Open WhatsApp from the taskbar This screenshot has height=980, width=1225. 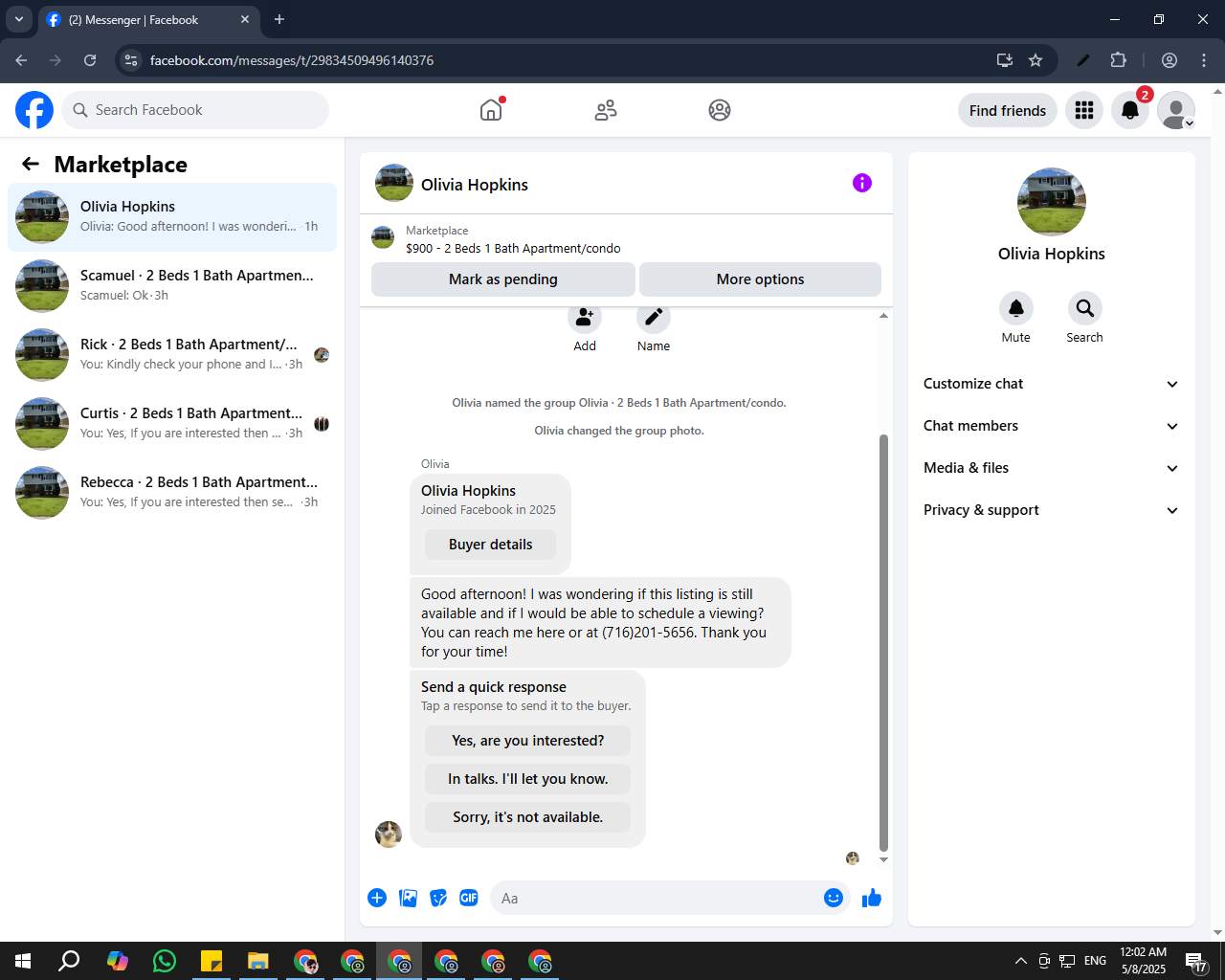[x=165, y=961]
